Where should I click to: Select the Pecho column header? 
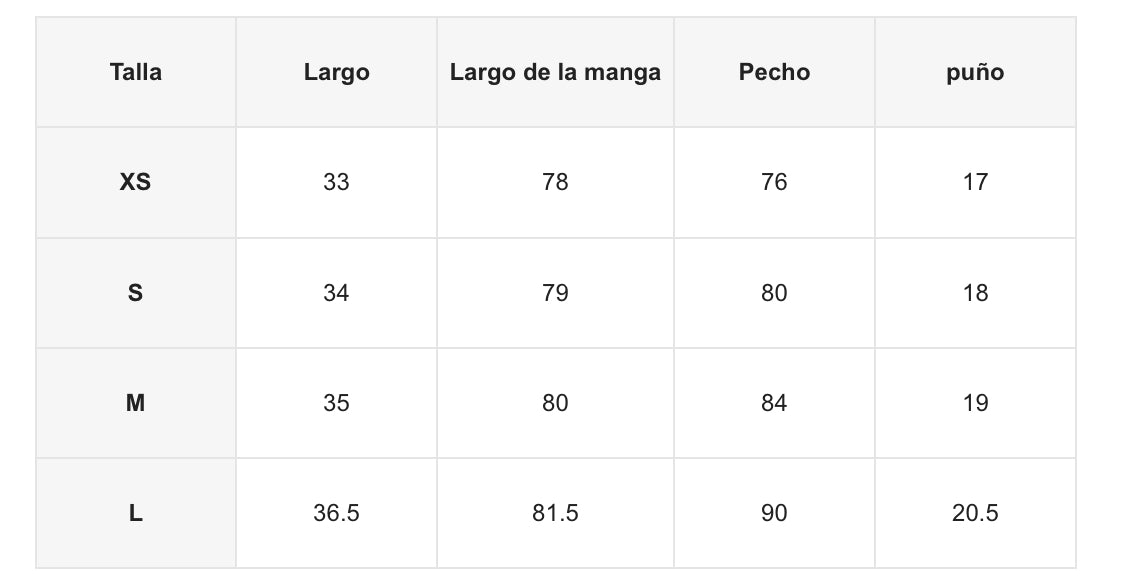[774, 72]
